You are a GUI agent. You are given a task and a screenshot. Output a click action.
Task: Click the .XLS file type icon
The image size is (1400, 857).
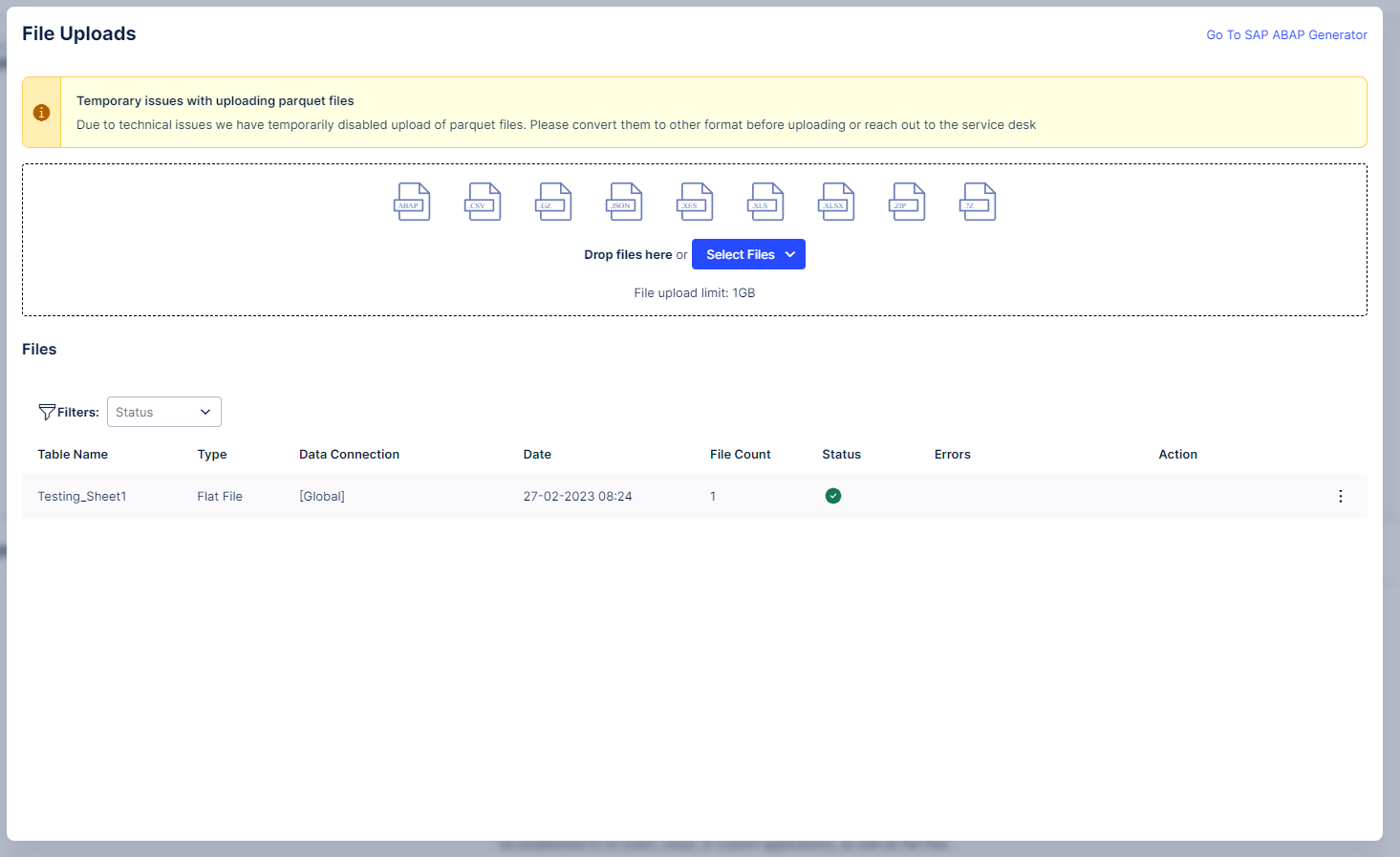pyautogui.click(x=765, y=202)
